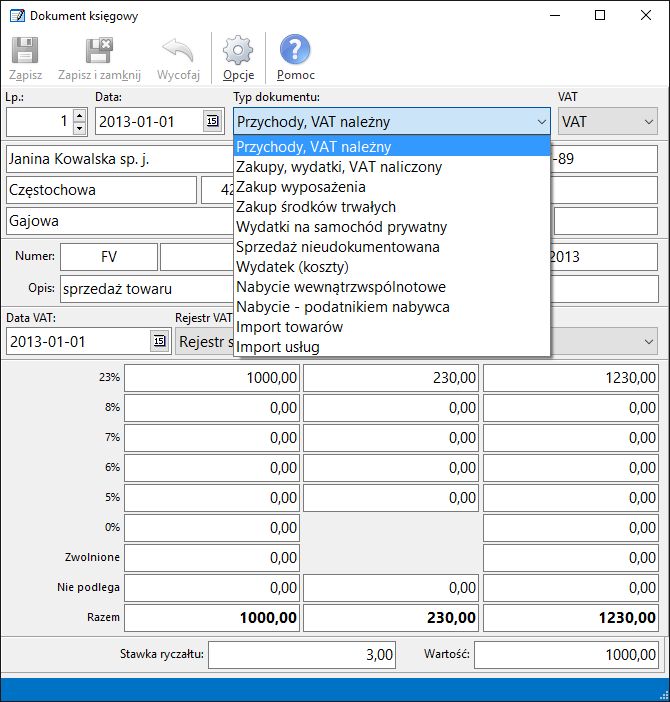Screen dimensions: 670x702
Task: Select Wydatki na samochód prywatny
Action: pos(341,227)
